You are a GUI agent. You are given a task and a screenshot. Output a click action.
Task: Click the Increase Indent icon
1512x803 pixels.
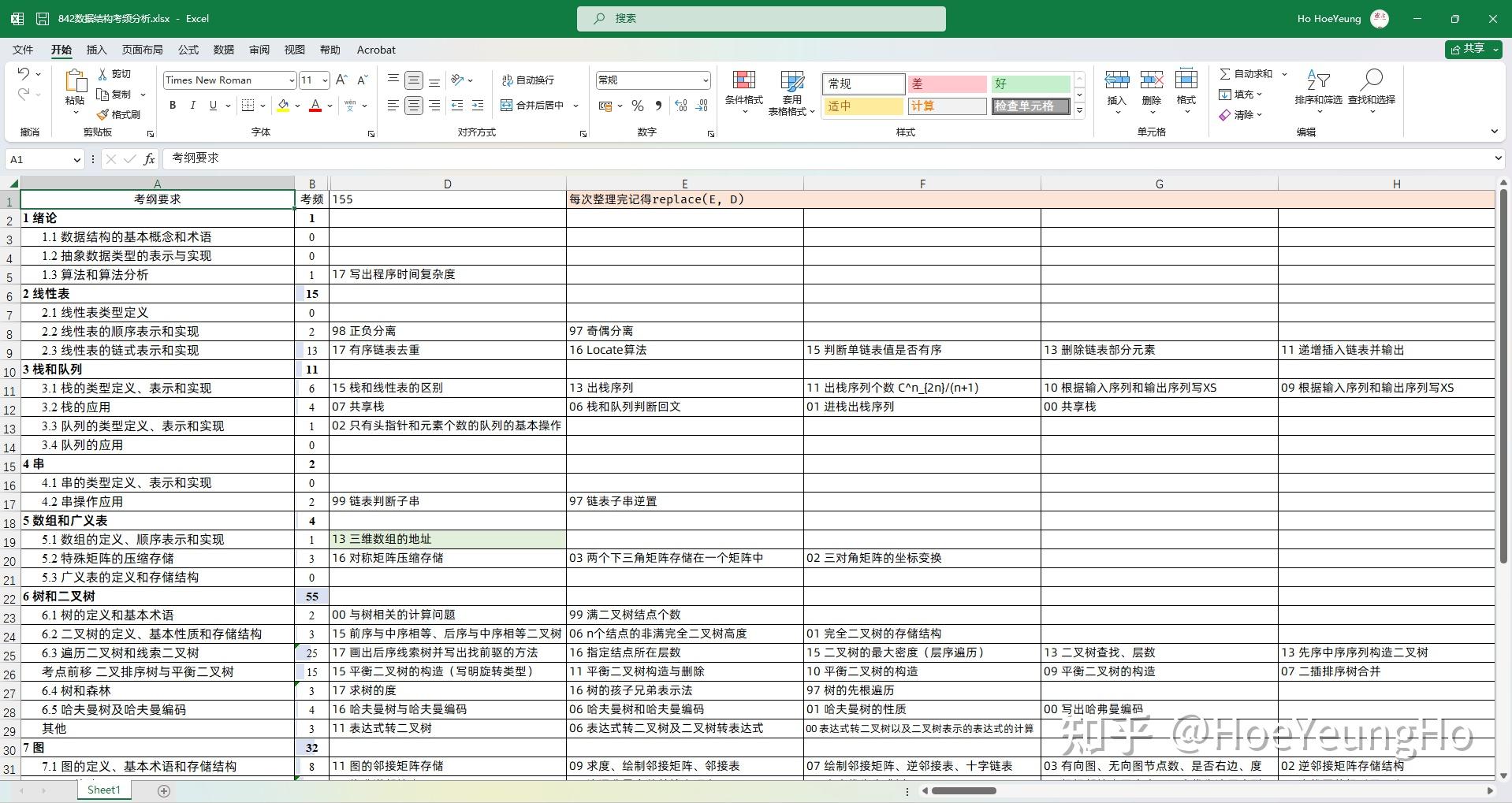[x=478, y=106]
